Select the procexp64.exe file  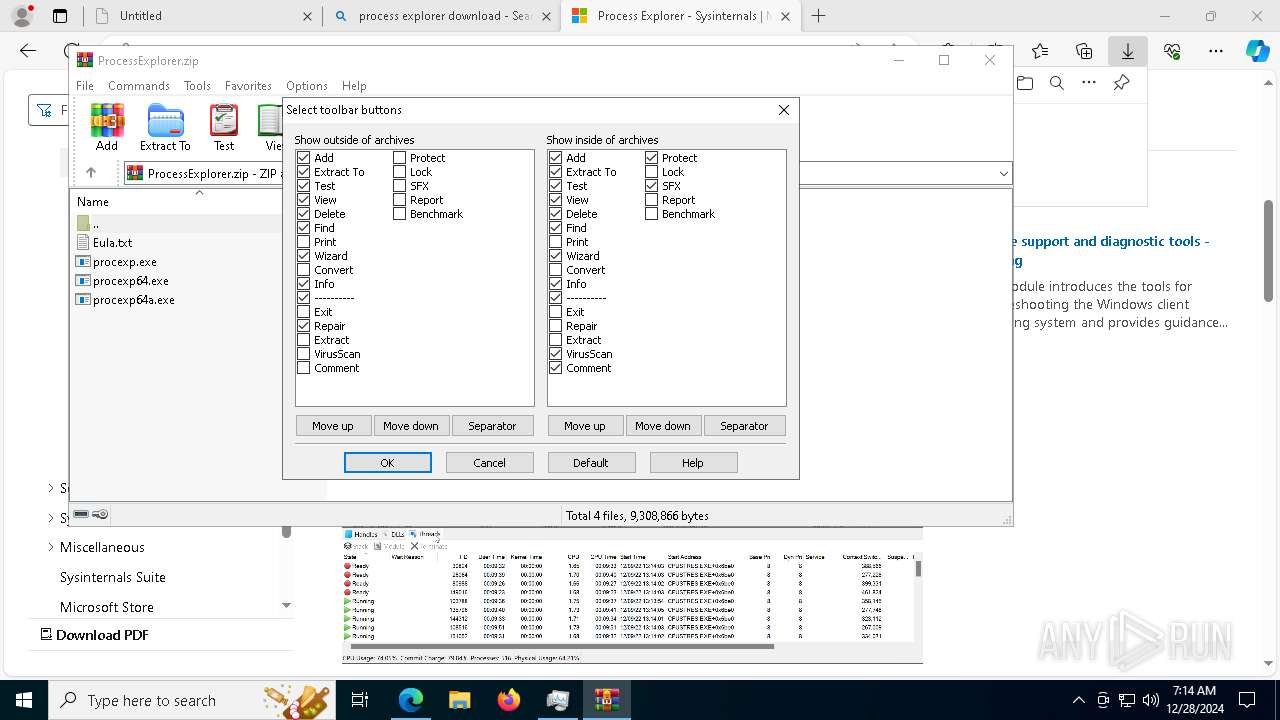click(130, 281)
